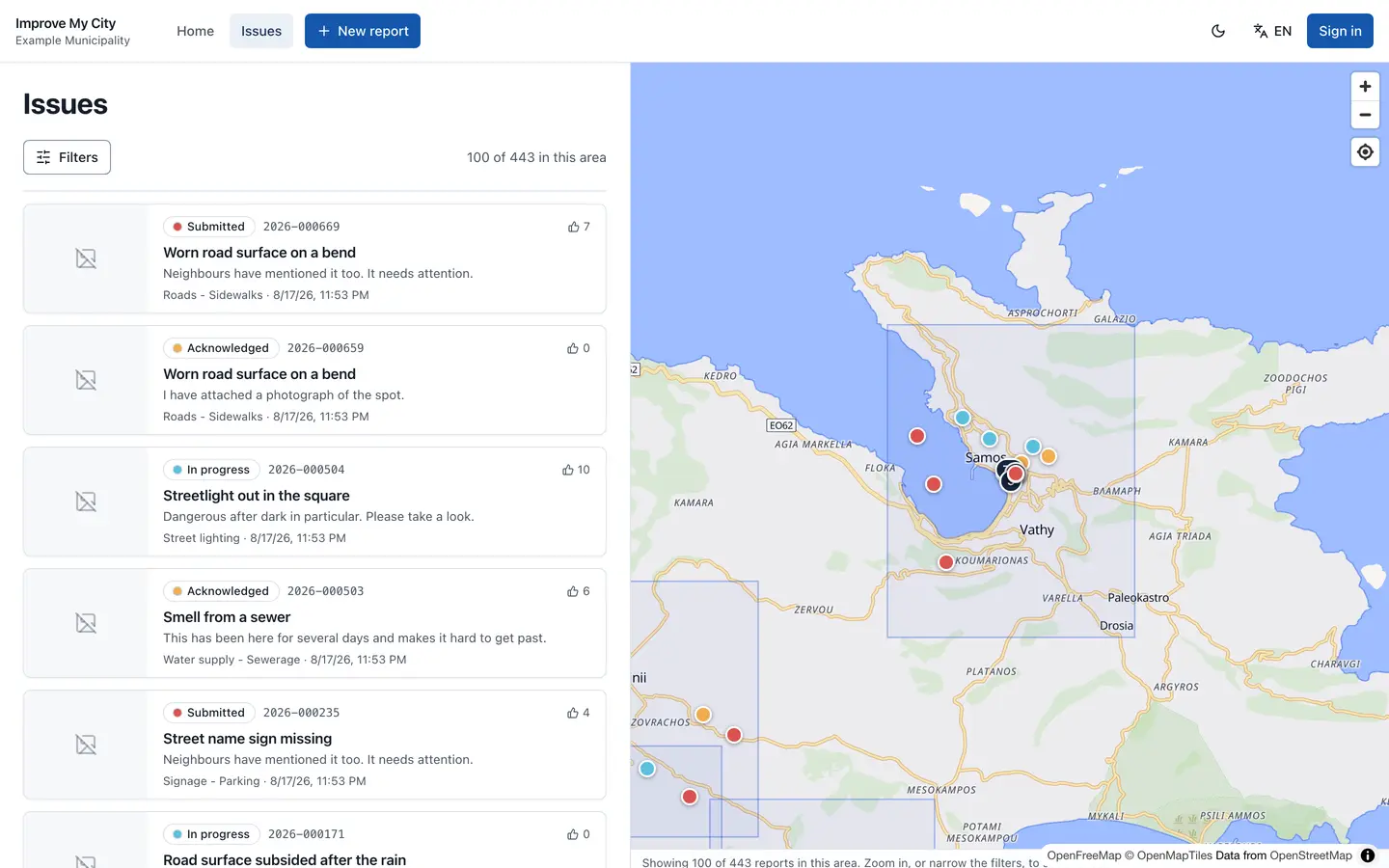Click issue number 2026-000235
Screen dimensions: 1389x868
tap(301, 713)
